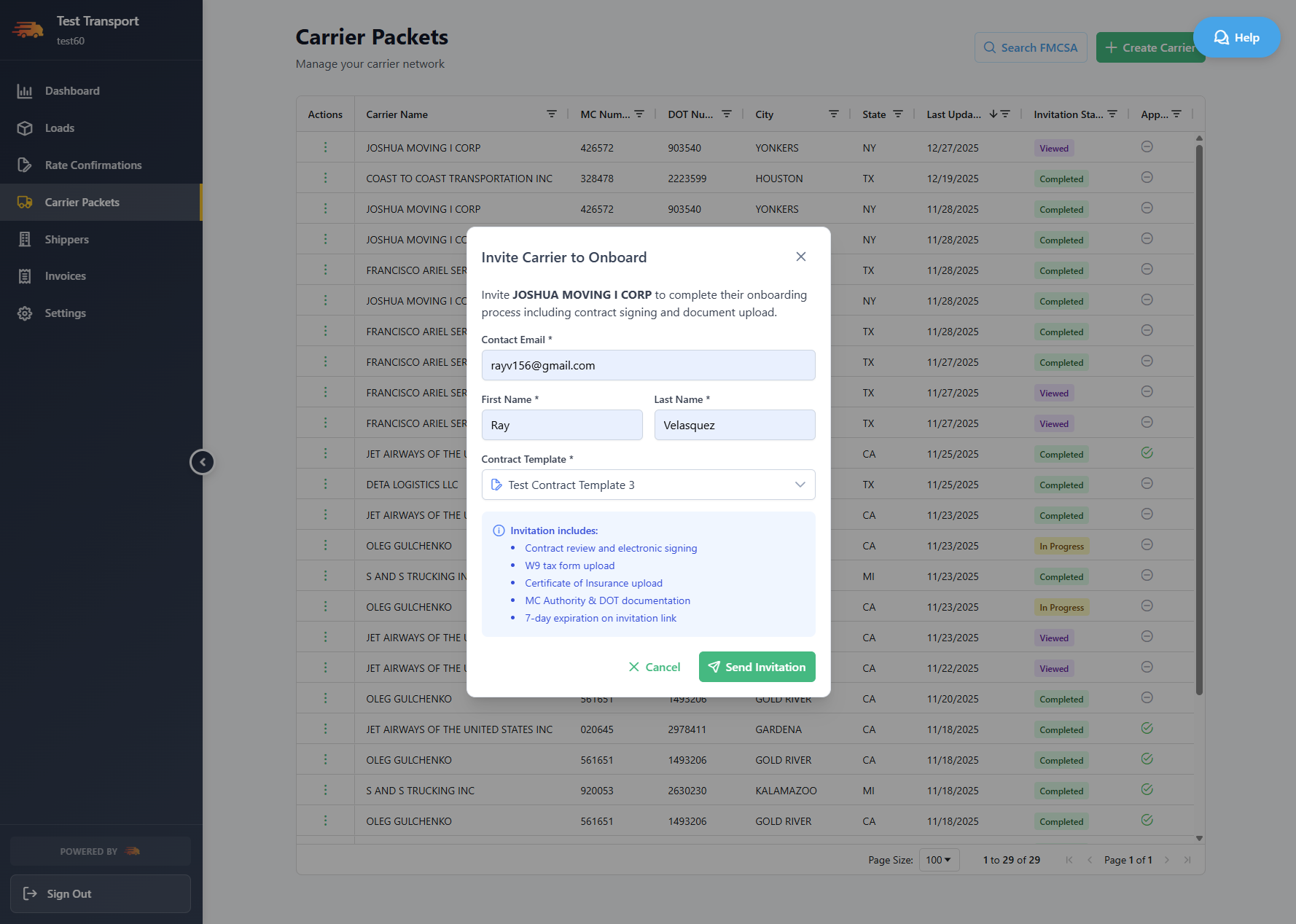The image size is (1296, 924).
Task: Click the Send Invitation button
Action: point(757,667)
